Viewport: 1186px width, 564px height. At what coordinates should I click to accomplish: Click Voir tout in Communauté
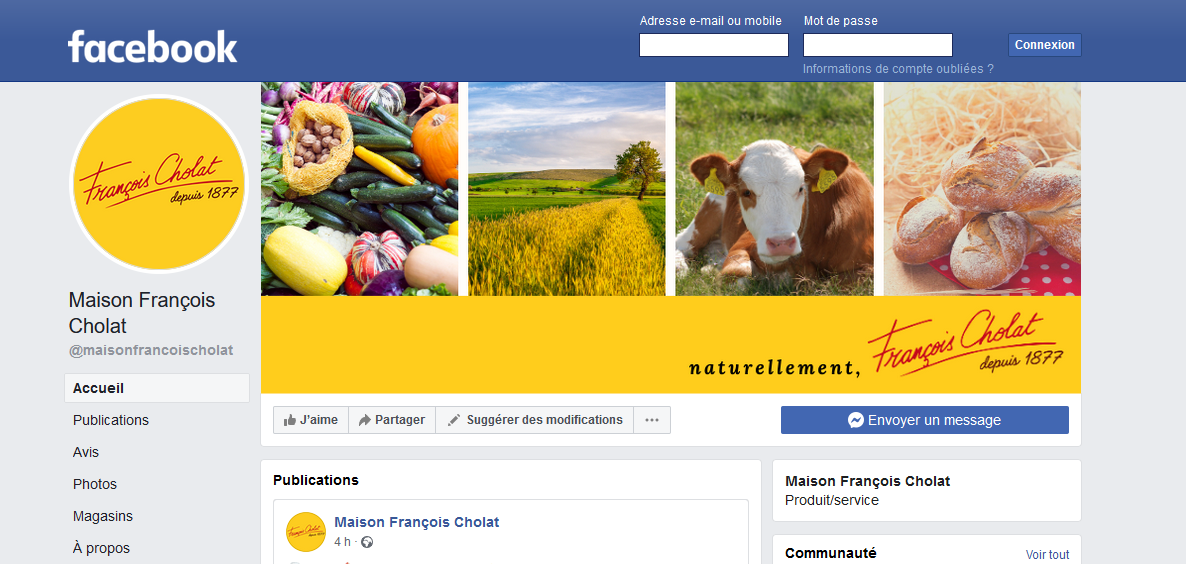1048,555
